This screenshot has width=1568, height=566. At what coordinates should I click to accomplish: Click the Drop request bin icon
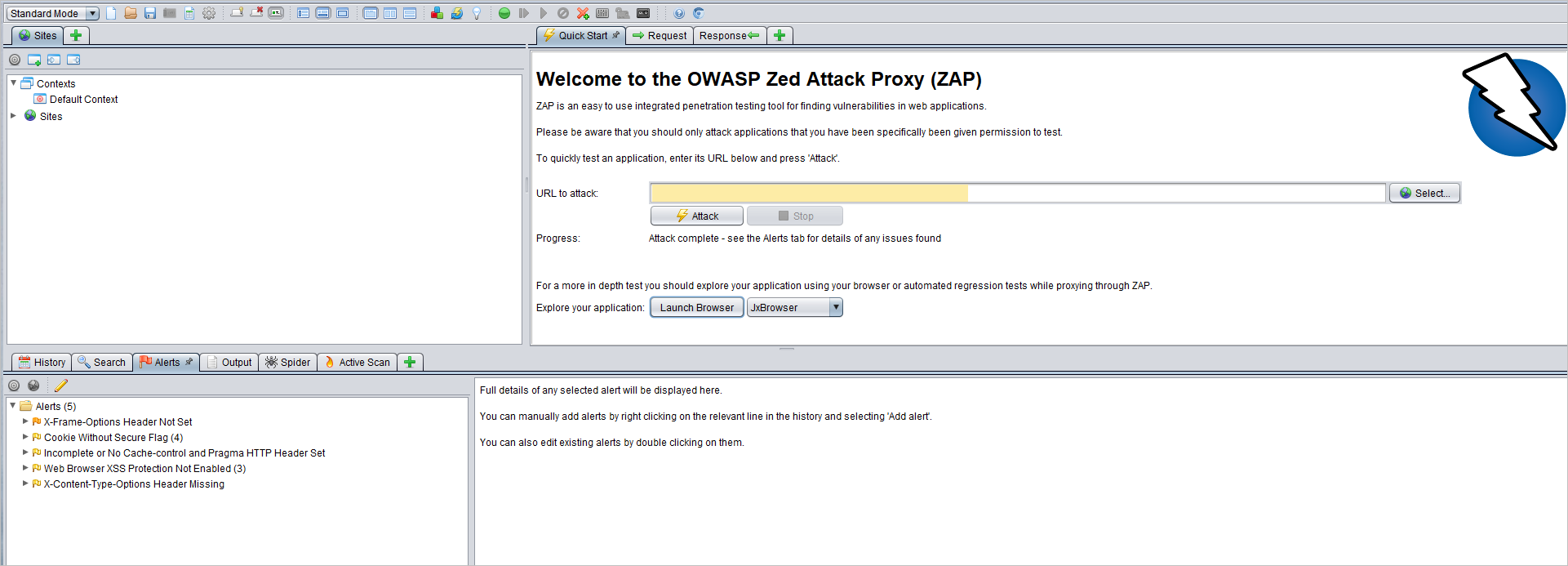(x=563, y=13)
